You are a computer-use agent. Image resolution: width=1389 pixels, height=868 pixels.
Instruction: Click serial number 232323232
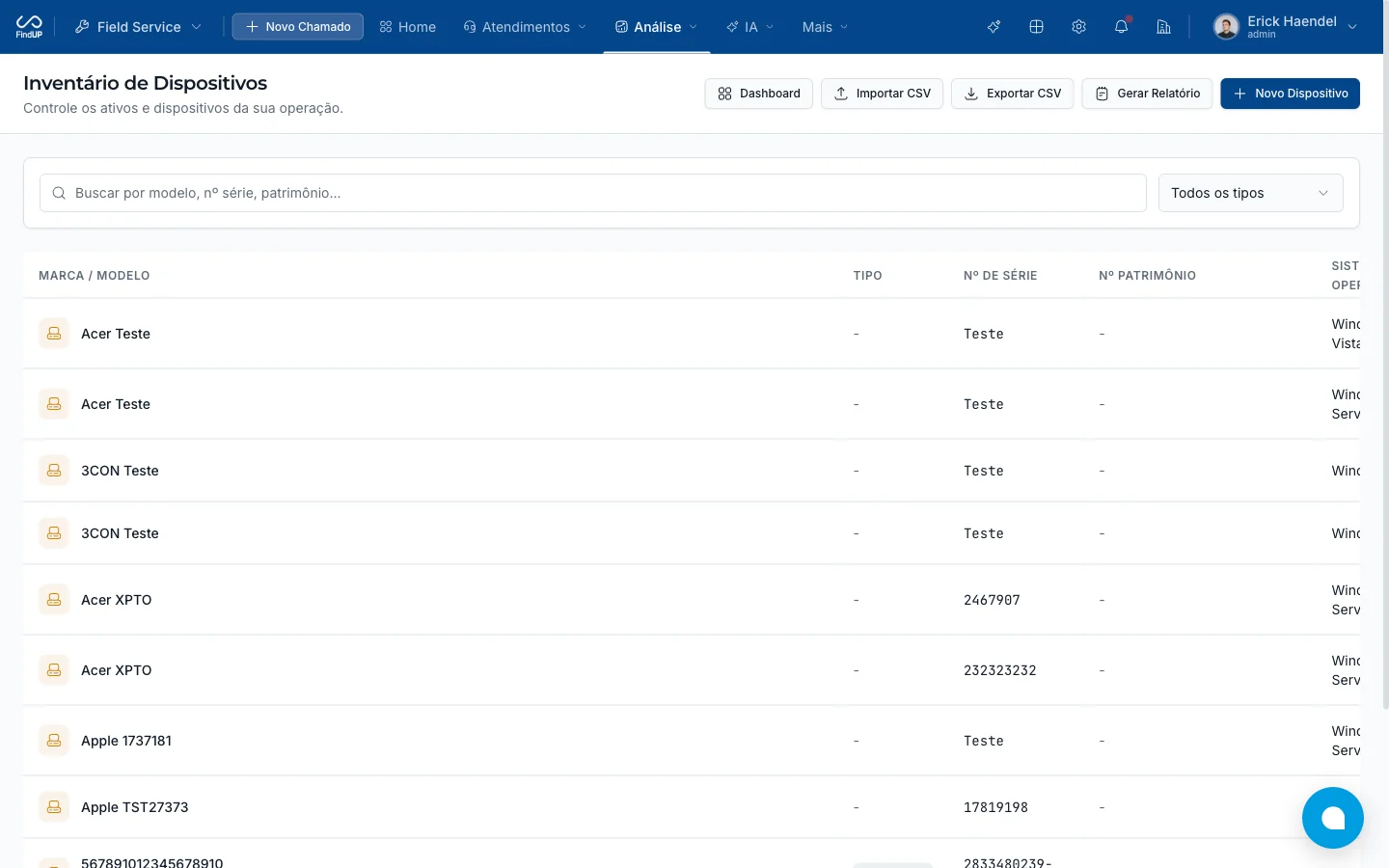tap(1000, 670)
